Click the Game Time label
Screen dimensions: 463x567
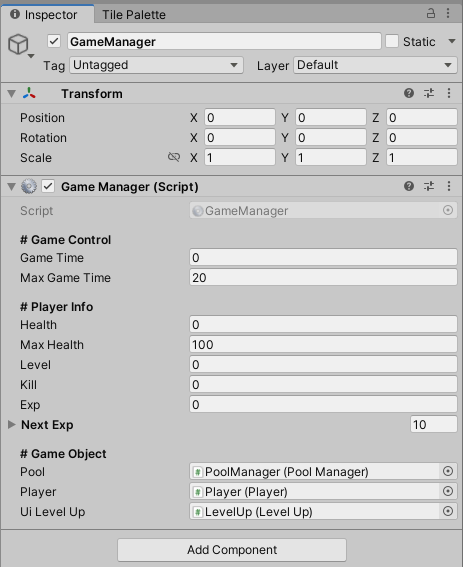pyautogui.click(x=52, y=258)
